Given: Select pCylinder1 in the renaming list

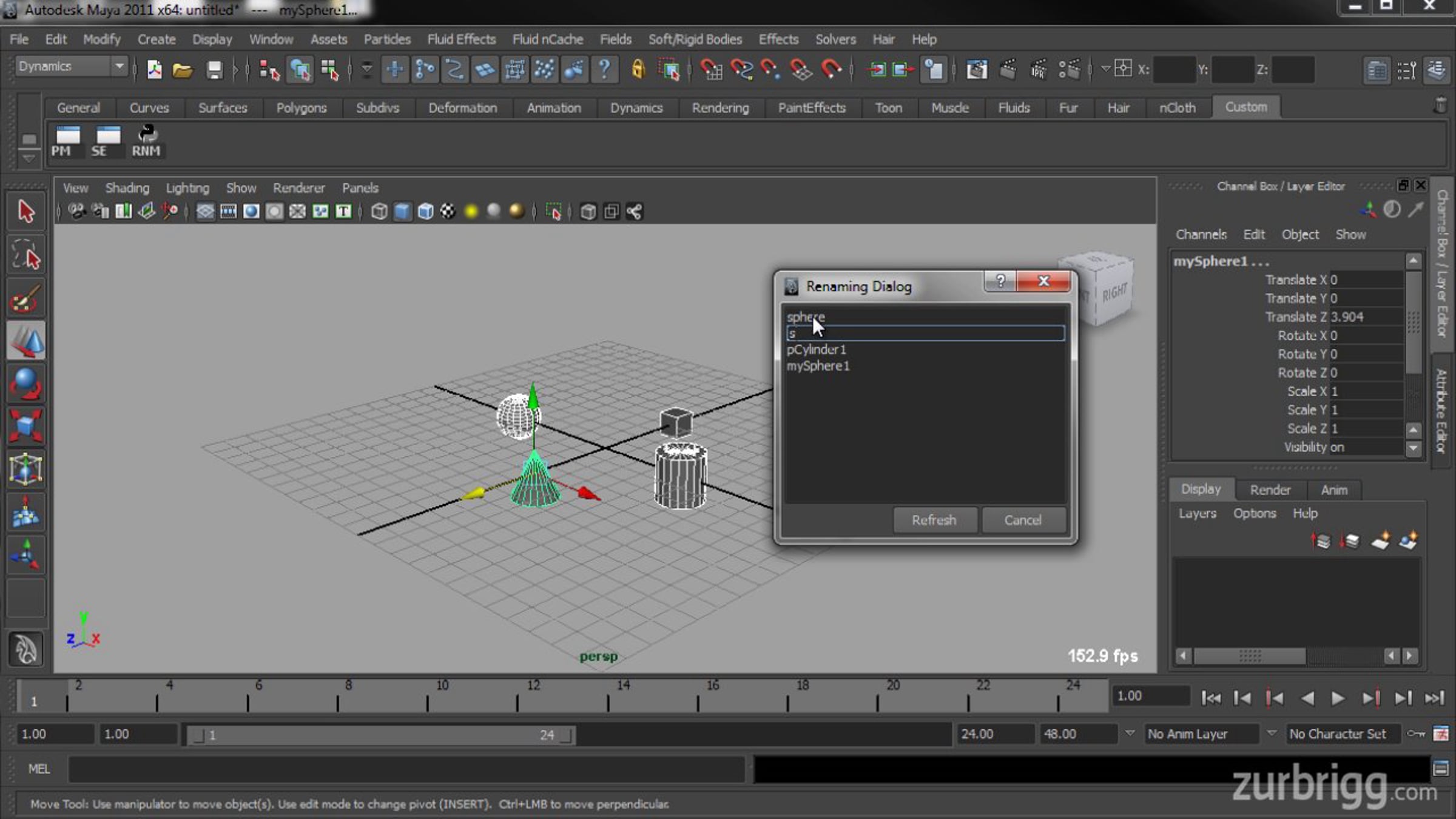Looking at the screenshot, I should pyautogui.click(x=816, y=350).
